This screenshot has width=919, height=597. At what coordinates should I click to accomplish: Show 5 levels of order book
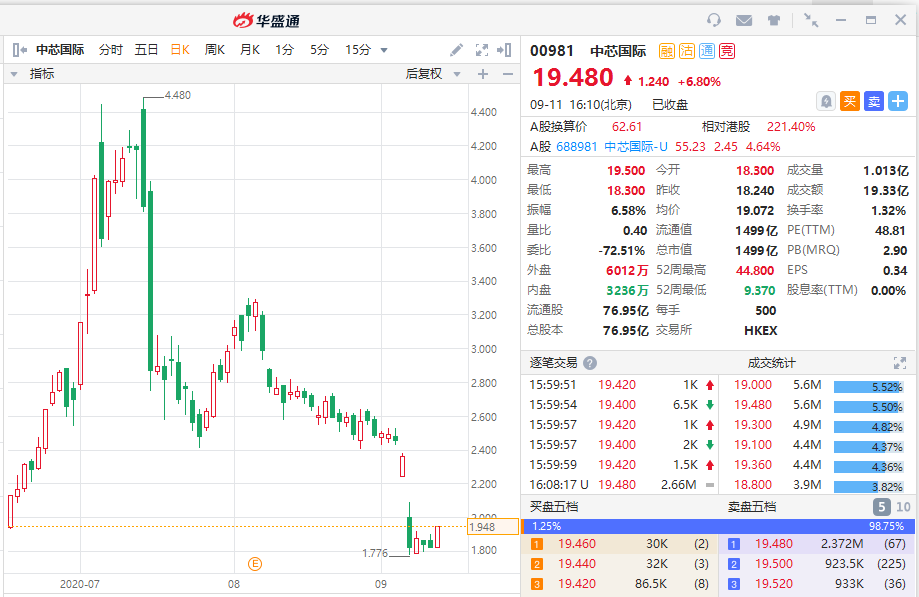[x=881, y=507]
